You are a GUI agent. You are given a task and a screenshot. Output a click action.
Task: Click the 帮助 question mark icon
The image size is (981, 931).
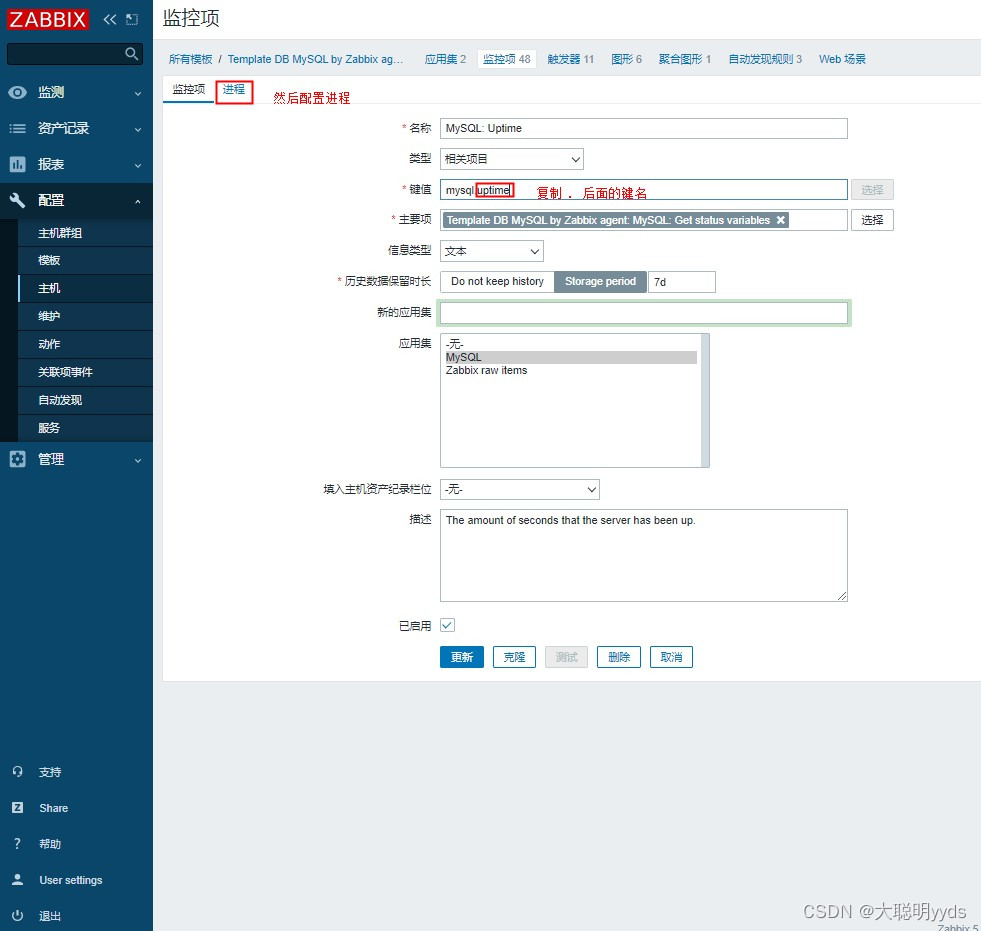(18, 843)
